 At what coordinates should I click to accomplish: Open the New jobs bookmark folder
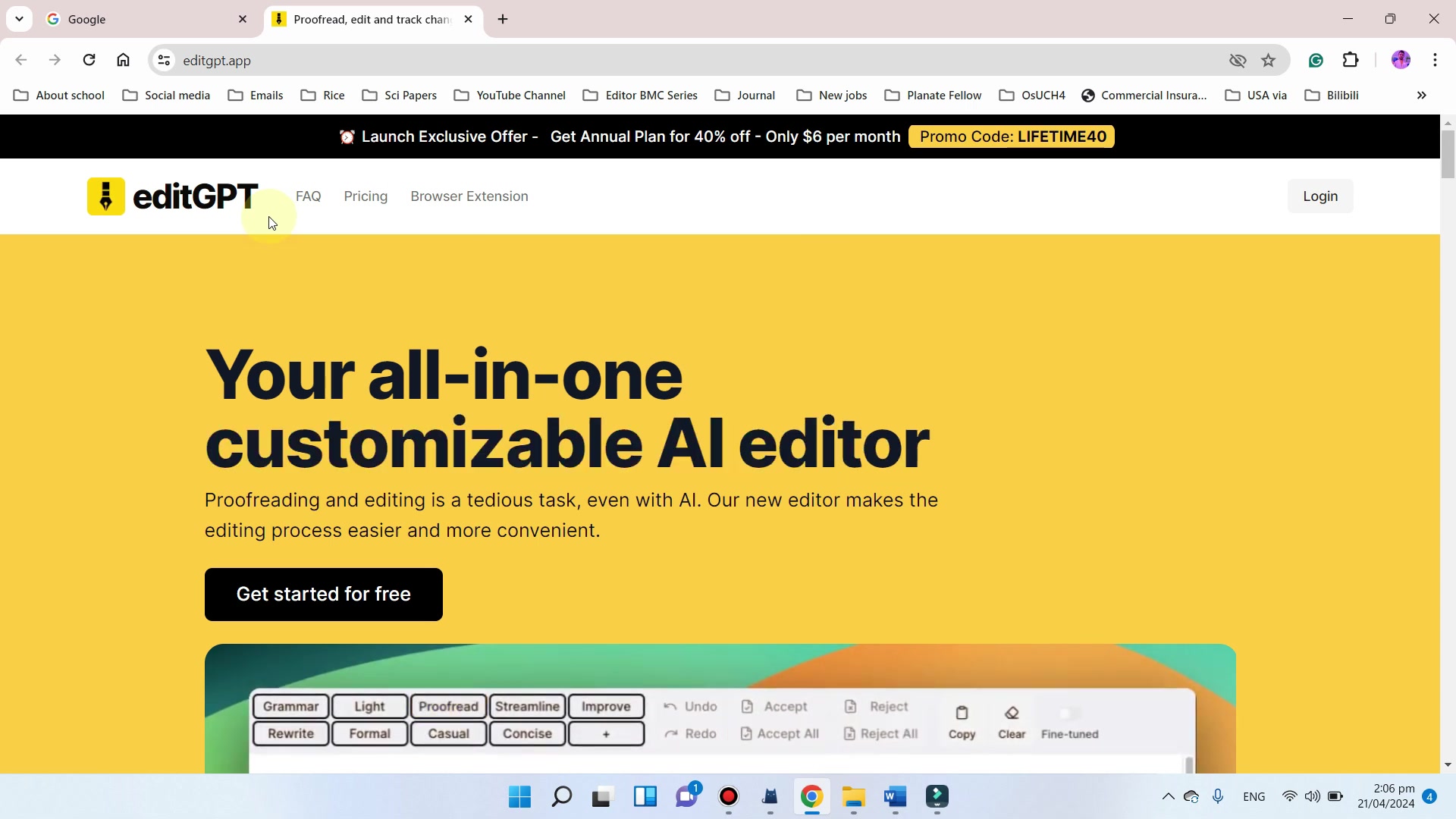point(831,96)
